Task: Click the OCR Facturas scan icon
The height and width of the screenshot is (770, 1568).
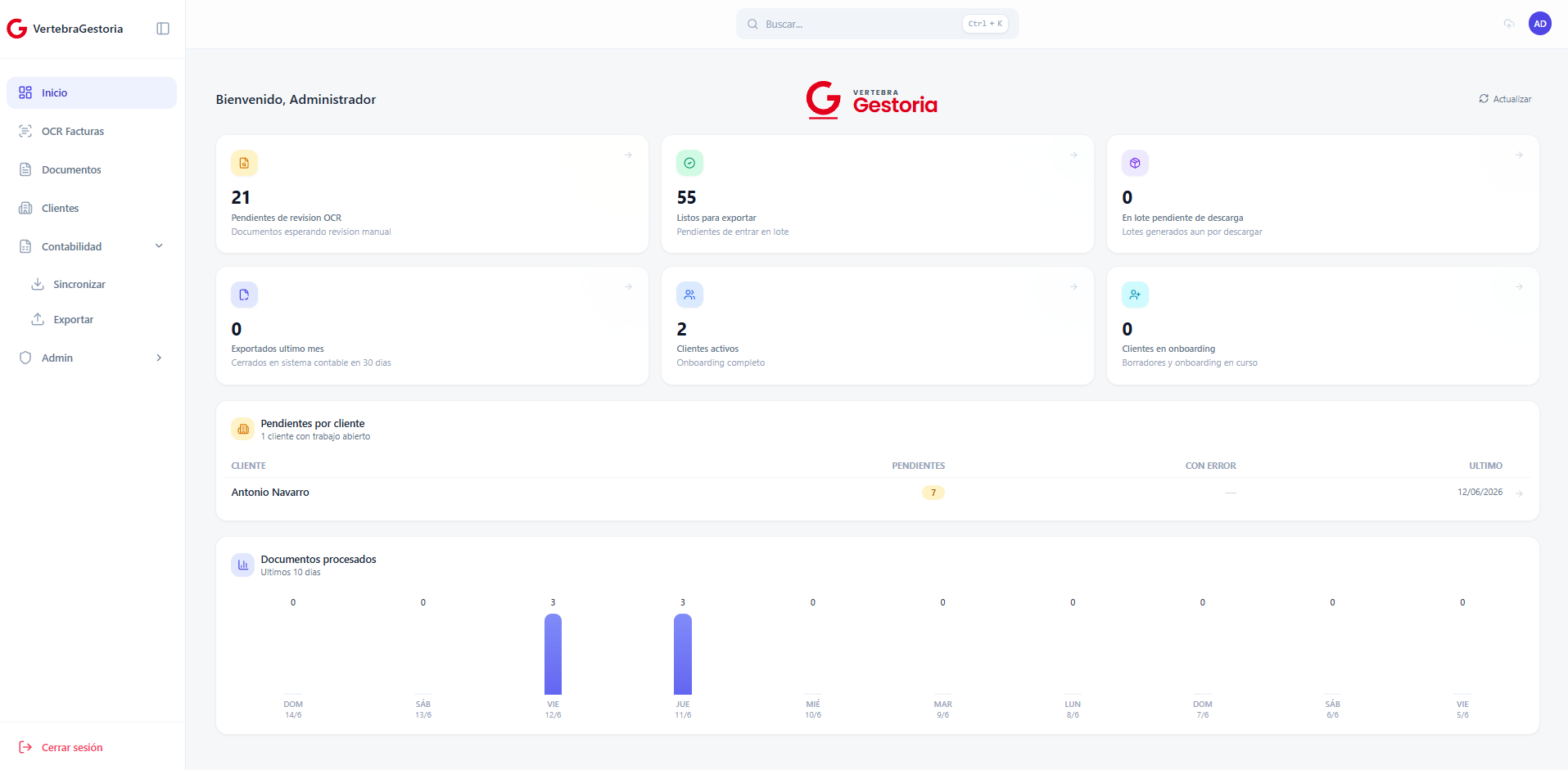Action: tap(25, 131)
